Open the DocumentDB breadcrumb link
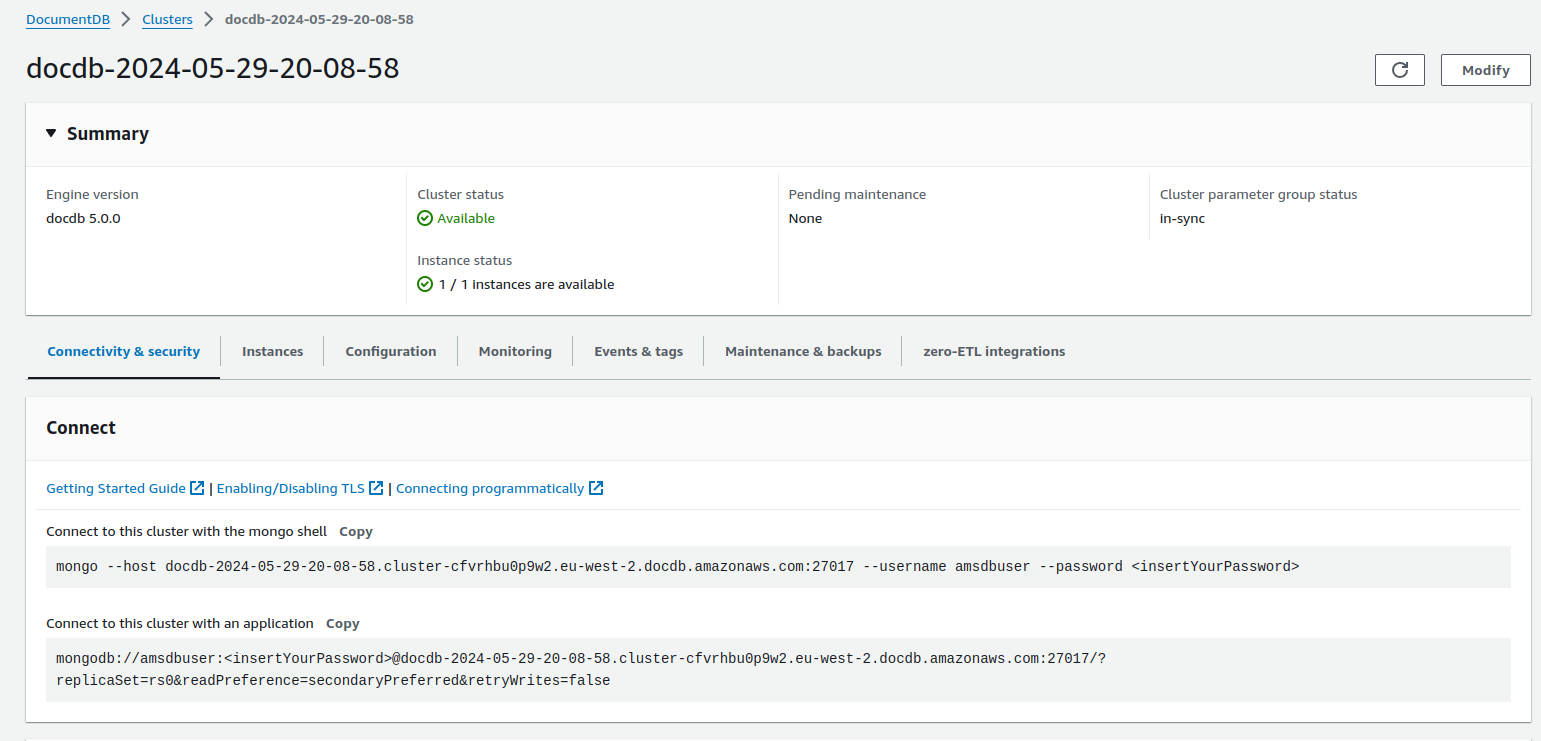 68,19
